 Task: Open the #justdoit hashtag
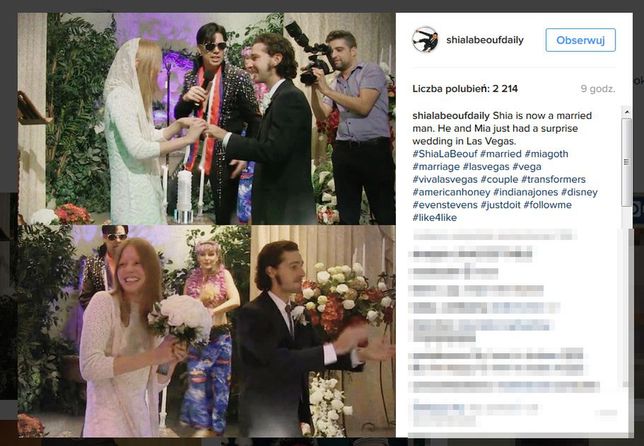pos(500,205)
